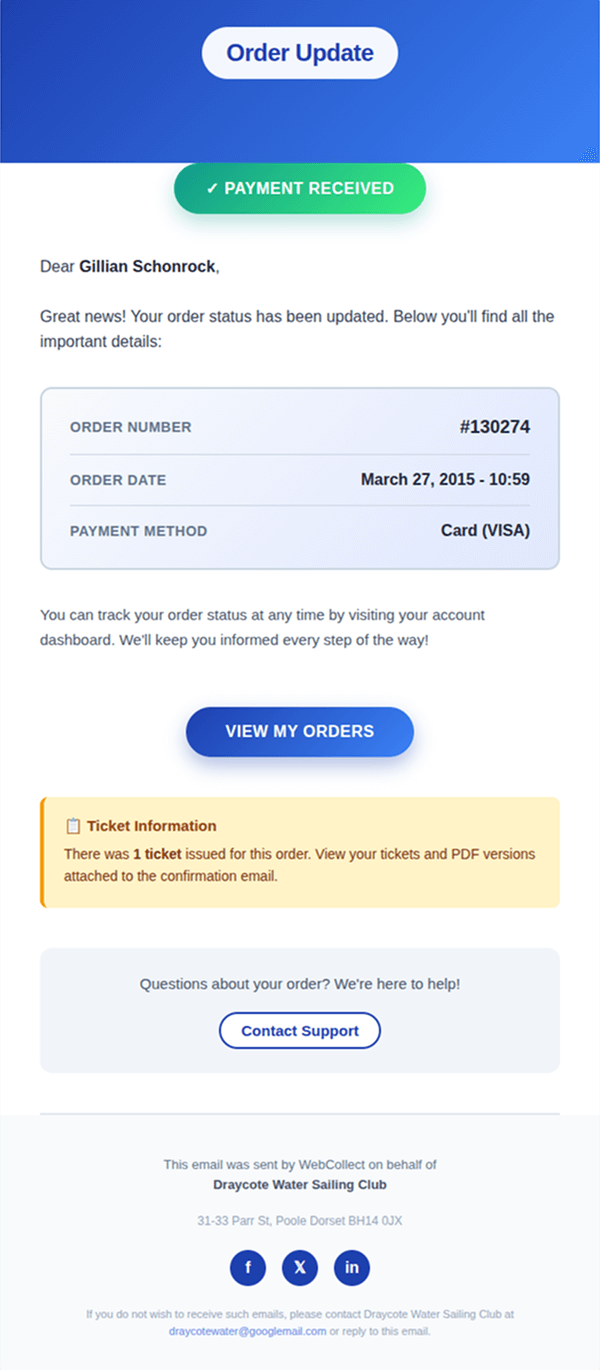Open the draycotewater@googlemail.com email link
600x1370 pixels.
[x=247, y=1331]
